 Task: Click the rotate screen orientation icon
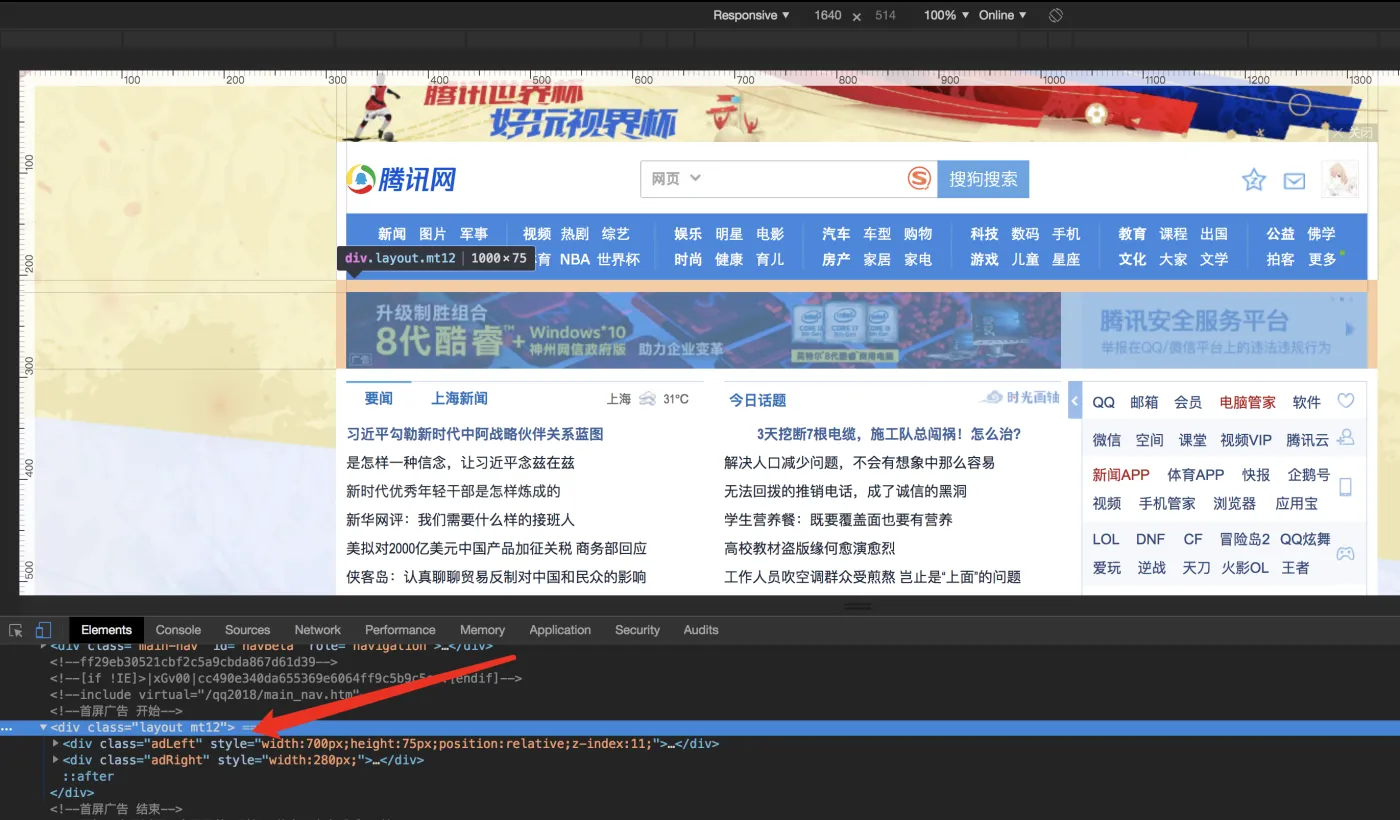point(1055,15)
